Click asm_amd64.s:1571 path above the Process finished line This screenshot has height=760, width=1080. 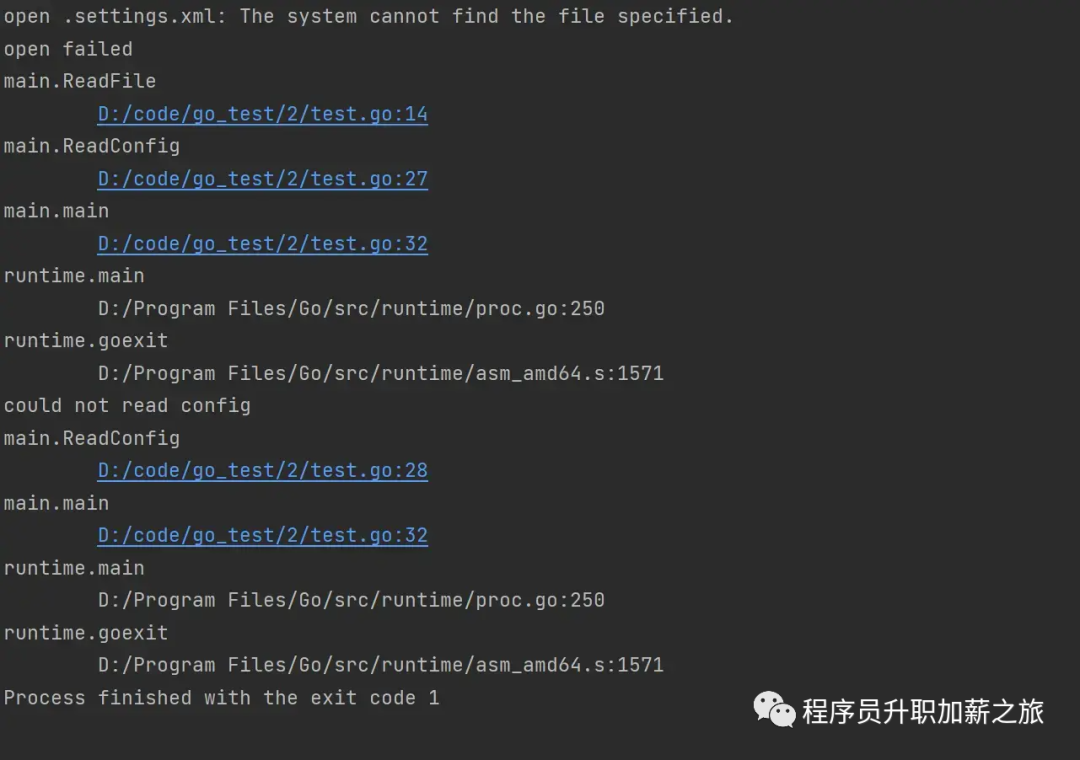click(x=381, y=665)
